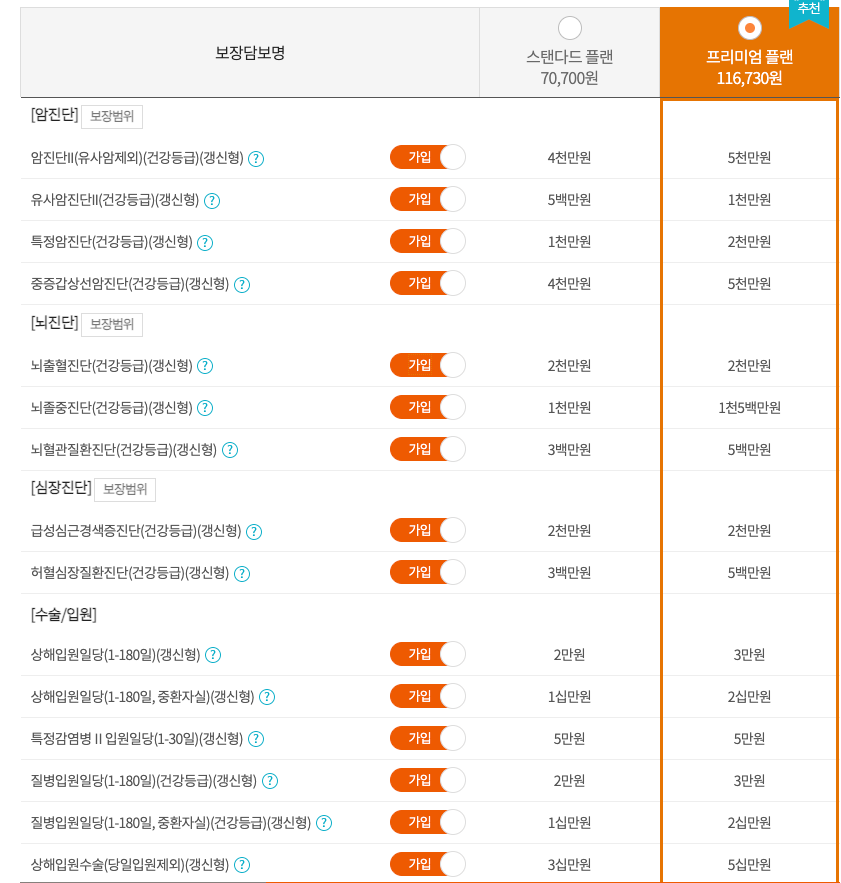
Task: Toggle off 가입 switch for 뇌혈관질환진단
Action: [x=428, y=449]
